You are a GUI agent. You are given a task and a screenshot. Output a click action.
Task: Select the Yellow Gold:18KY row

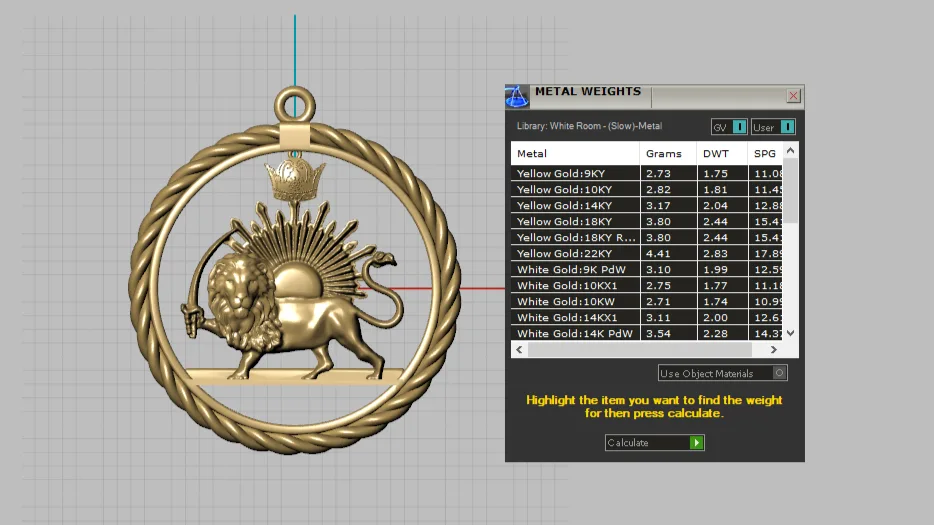[x=646, y=222]
